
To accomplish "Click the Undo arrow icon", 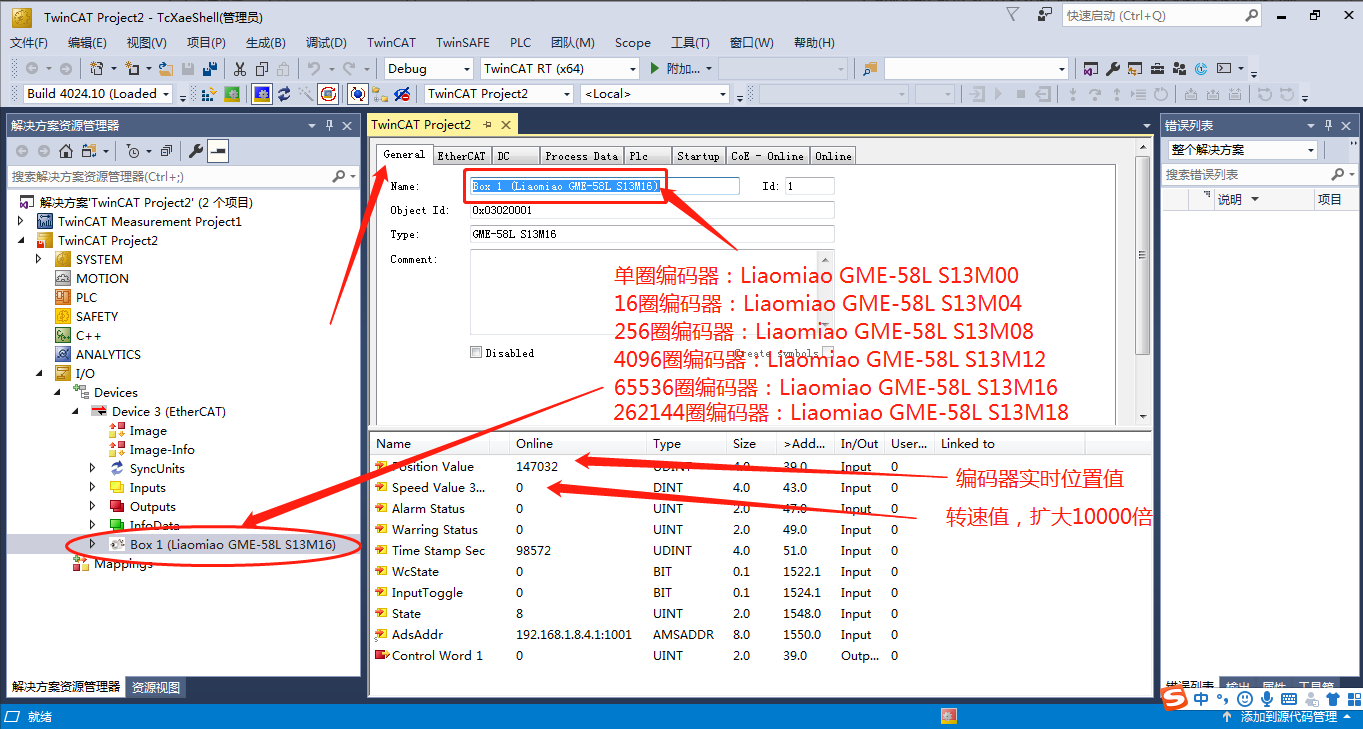I will click(x=314, y=69).
